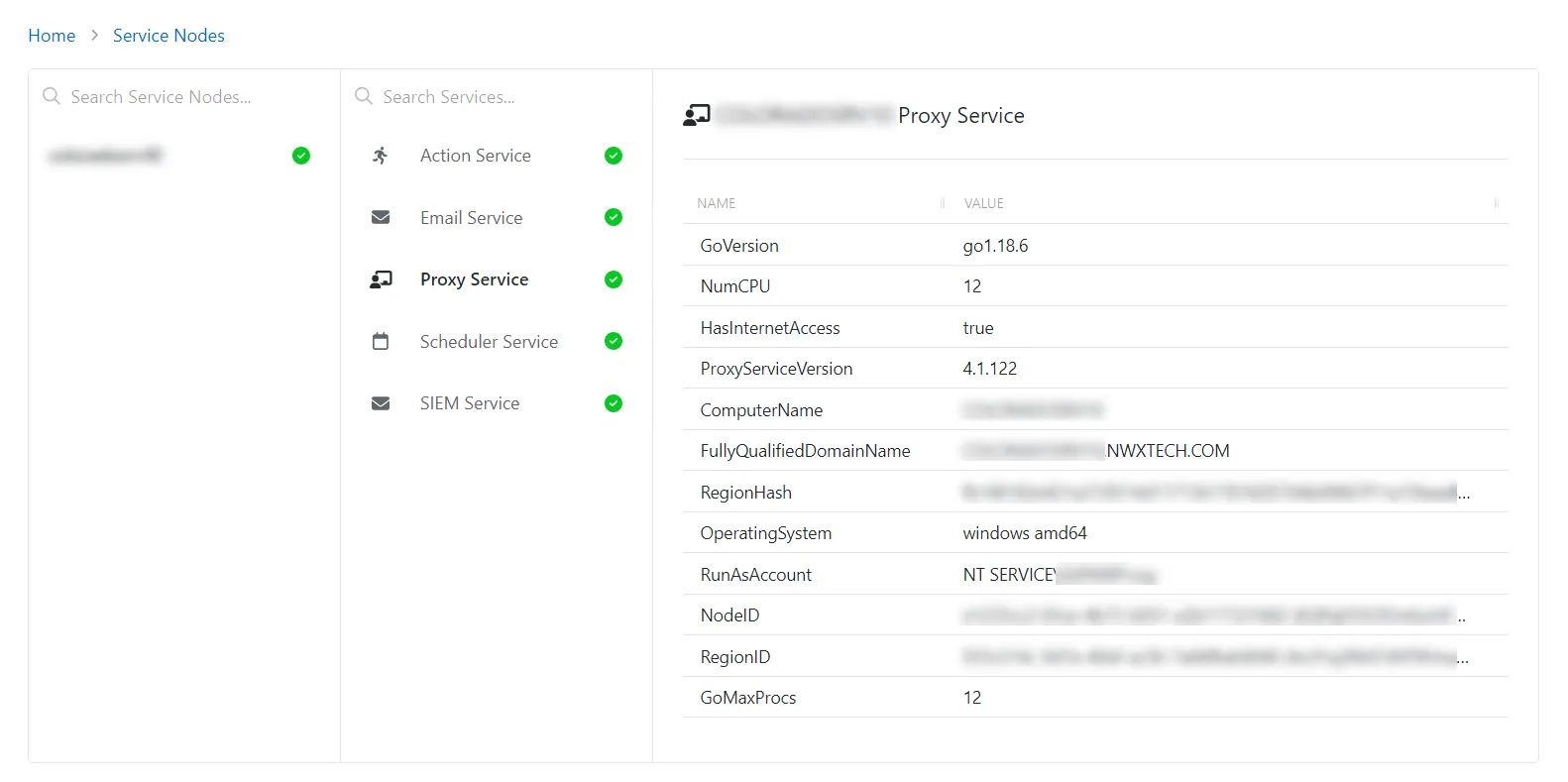The height and width of the screenshot is (782, 1568).
Task: Select Action Service in the list
Action: (475, 156)
